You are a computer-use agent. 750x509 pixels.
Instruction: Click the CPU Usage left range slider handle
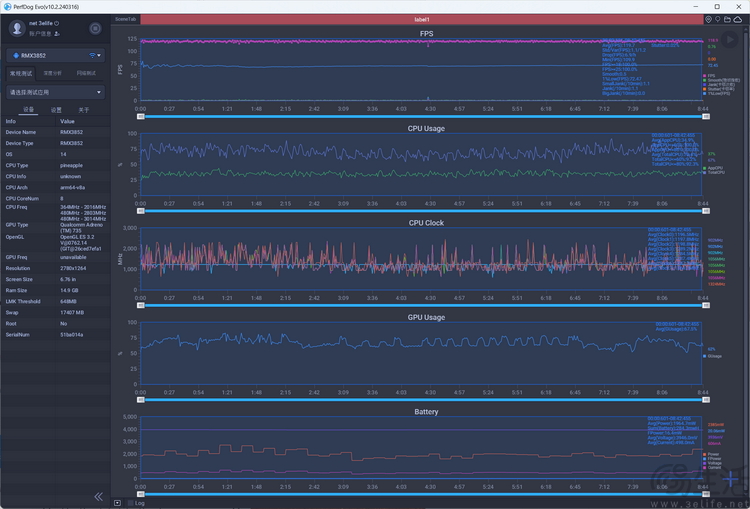pos(141,211)
